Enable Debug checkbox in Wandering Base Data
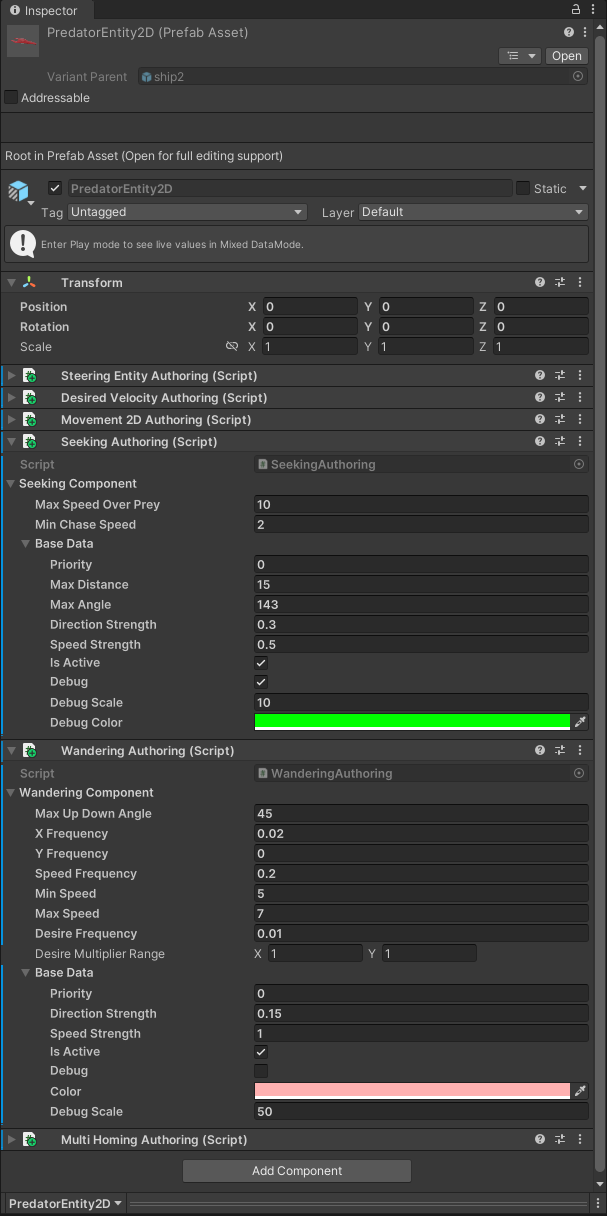607x1216 pixels. click(x=261, y=1071)
